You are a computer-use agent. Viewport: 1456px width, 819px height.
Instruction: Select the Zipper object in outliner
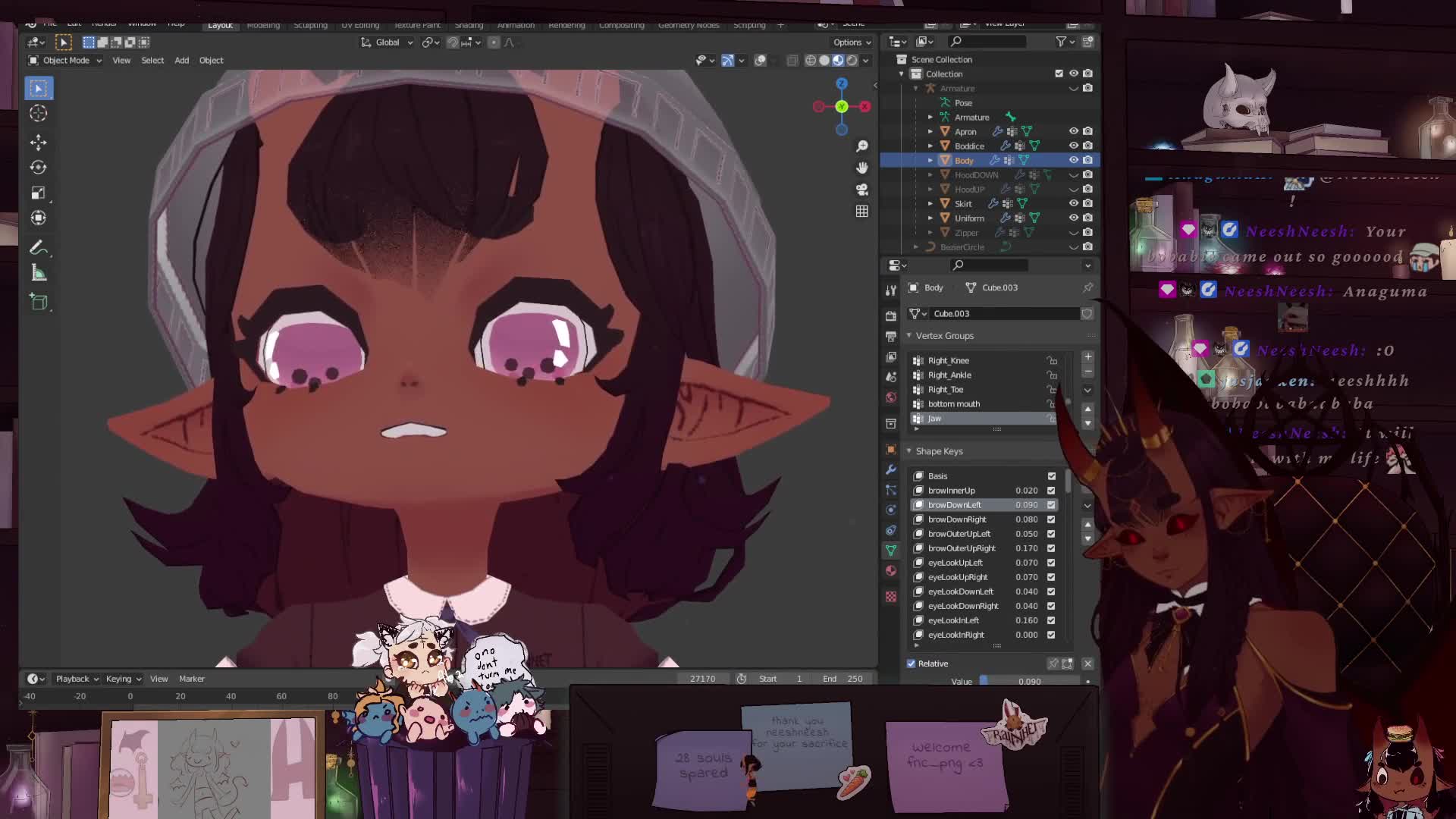[x=966, y=233]
